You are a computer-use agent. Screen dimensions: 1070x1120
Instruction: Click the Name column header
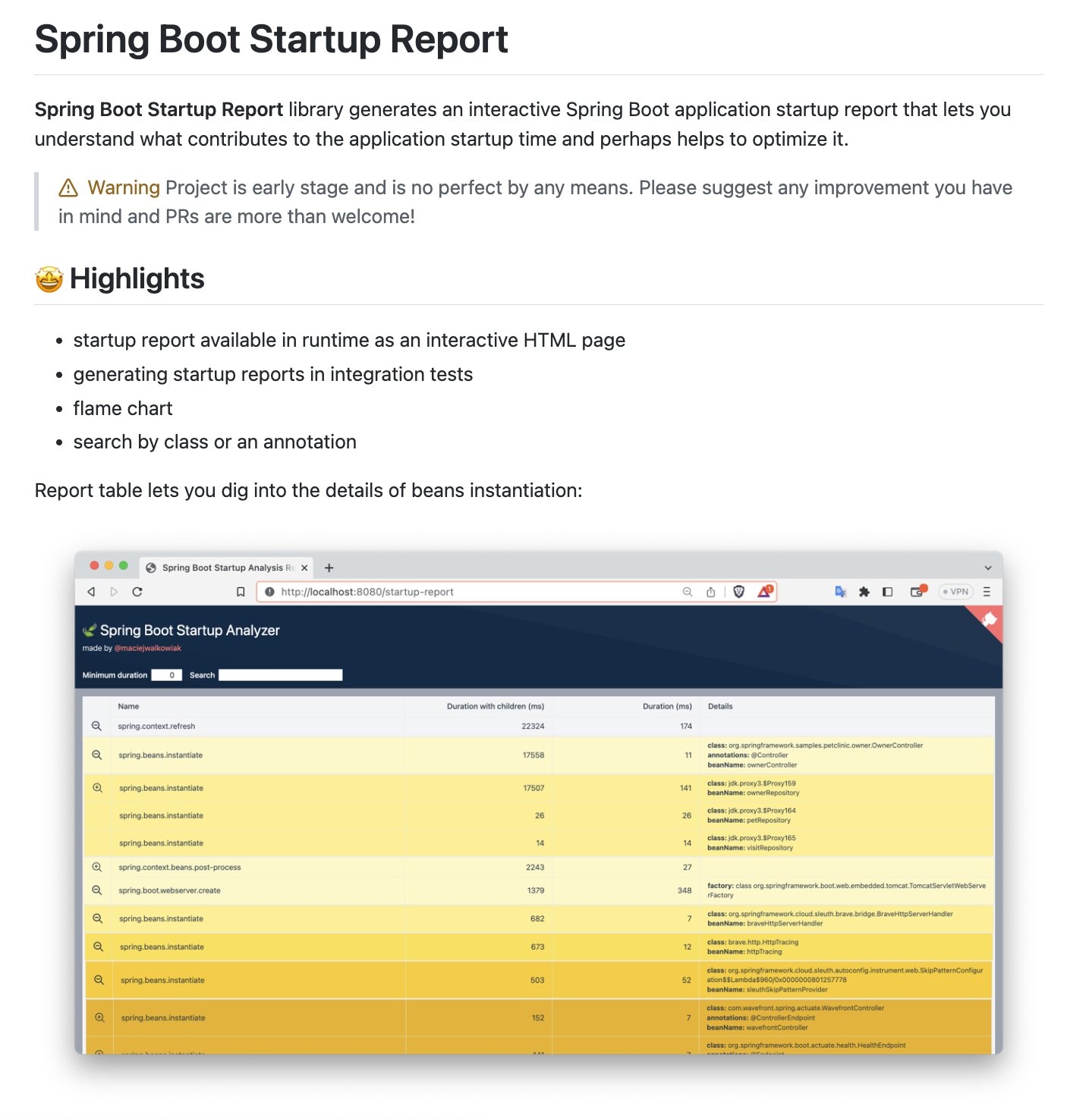click(x=128, y=706)
